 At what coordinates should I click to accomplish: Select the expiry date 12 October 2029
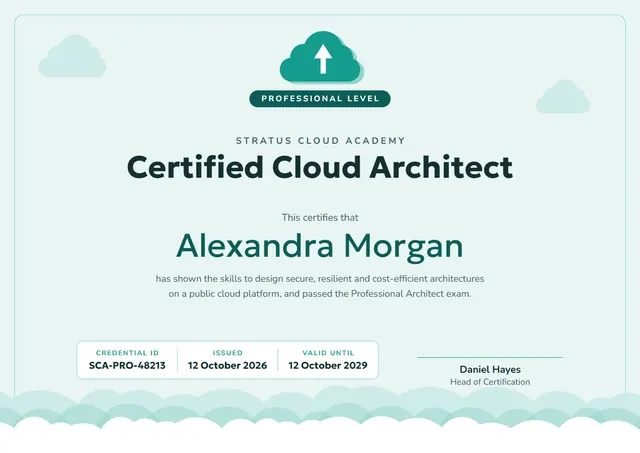[x=328, y=365]
